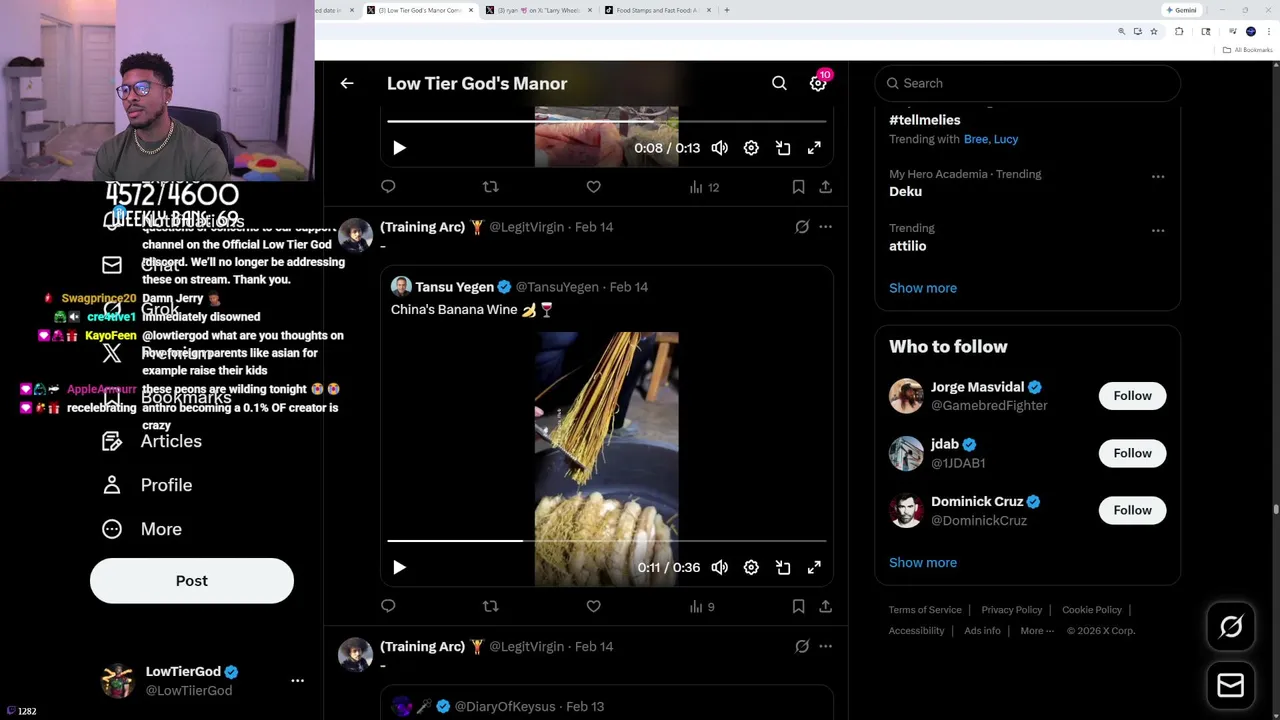Toggle picture-in-picture on Banana Wine video
Screen dimensions: 1280x720
pos(783,567)
